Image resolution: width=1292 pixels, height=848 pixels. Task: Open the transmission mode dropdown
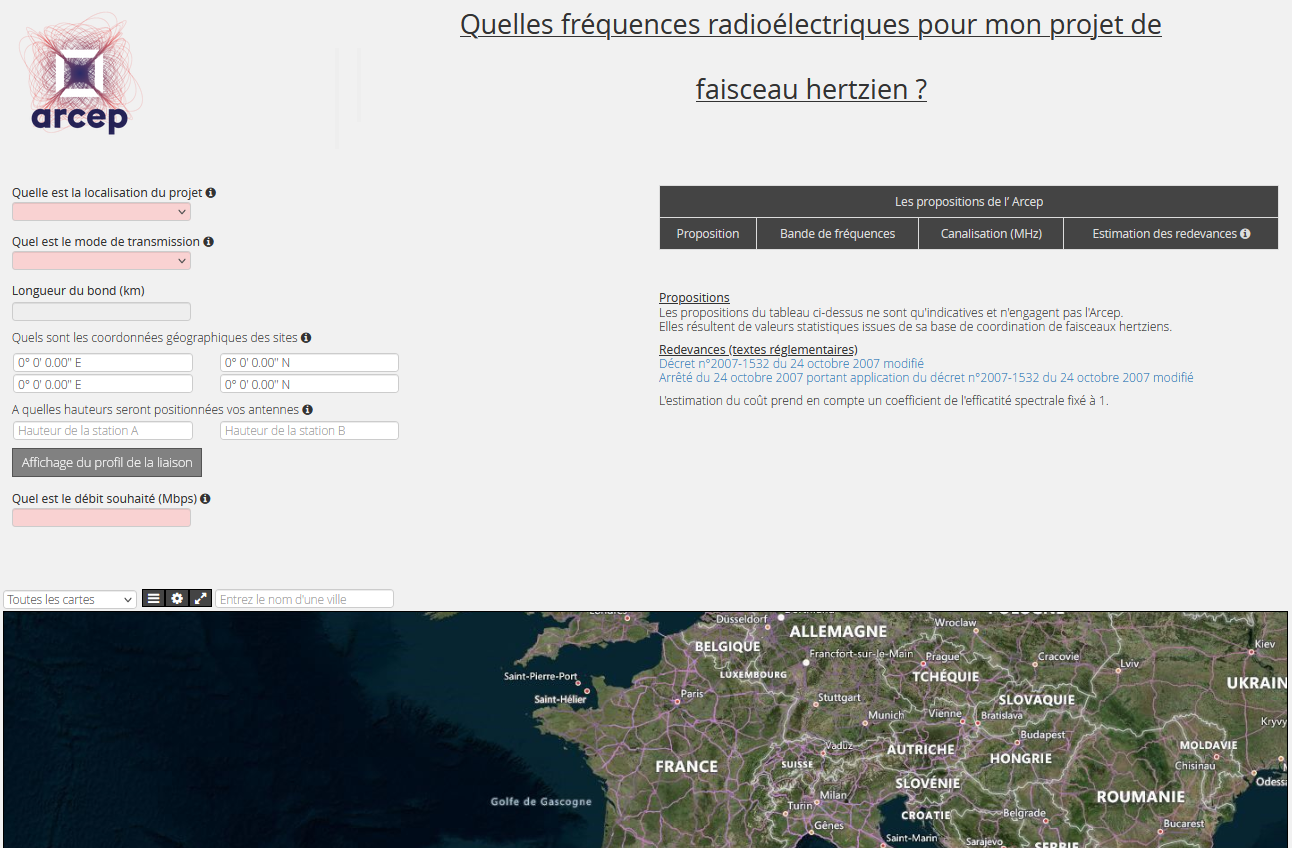tap(101, 261)
